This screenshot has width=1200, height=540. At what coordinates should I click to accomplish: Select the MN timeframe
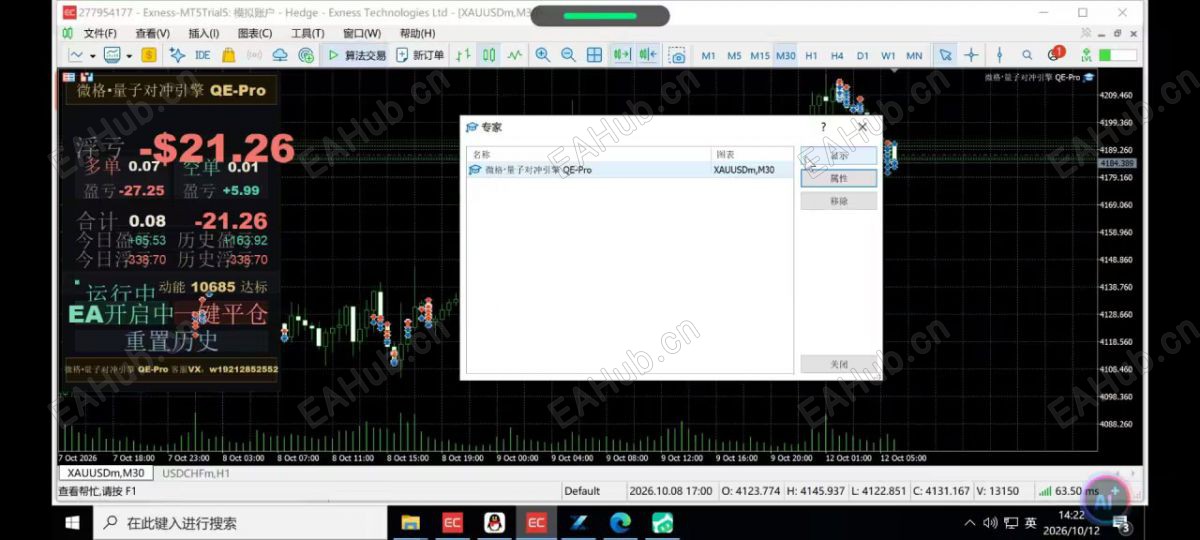914,56
